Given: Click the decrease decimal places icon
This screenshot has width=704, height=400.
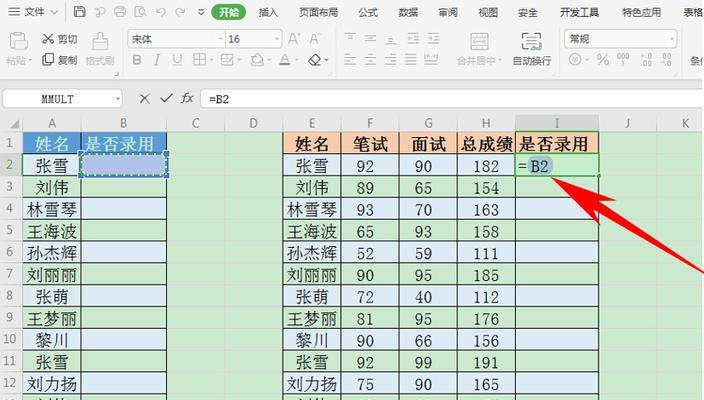Looking at the screenshot, I should (x=667, y=59).
